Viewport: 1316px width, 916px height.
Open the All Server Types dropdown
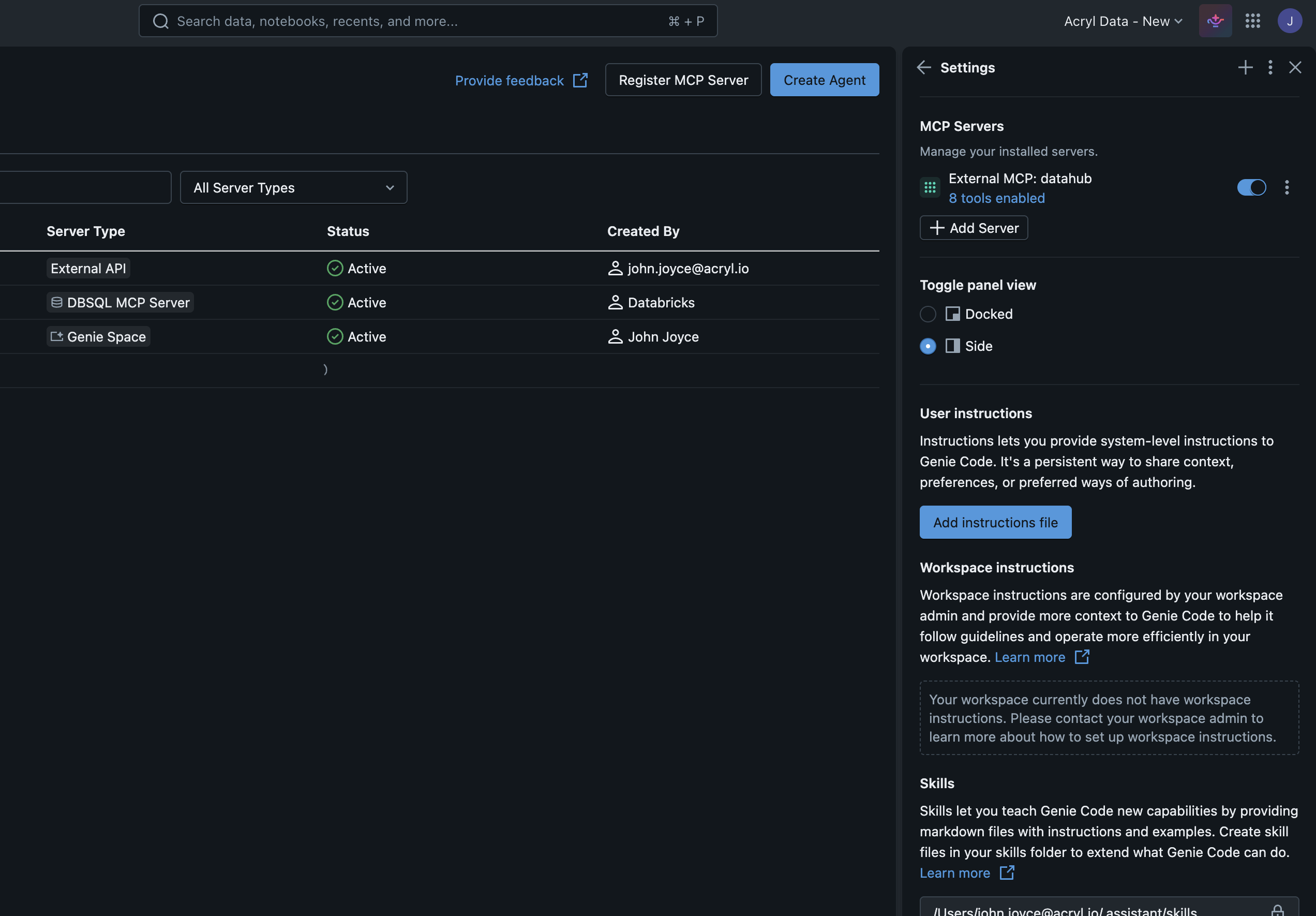pos(293,187)
